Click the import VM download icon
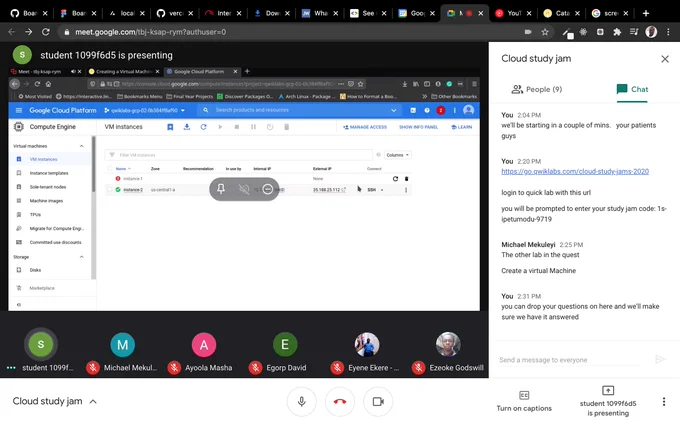Viewport: 680px width, 425px height. (x=186, y=127)
